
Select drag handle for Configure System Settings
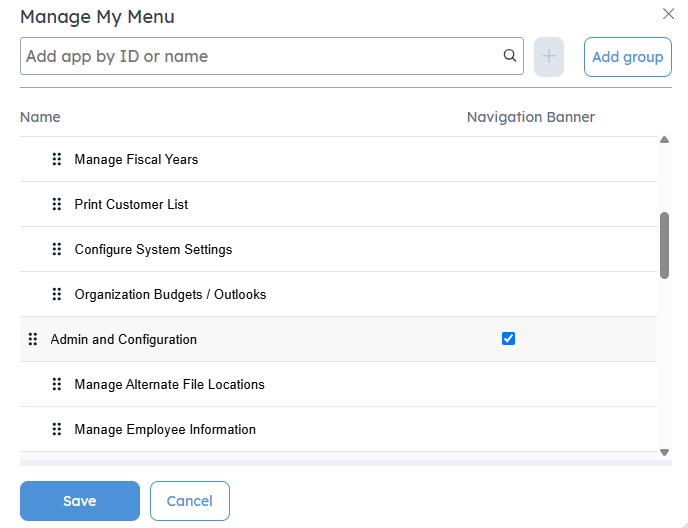coord(57,249)
